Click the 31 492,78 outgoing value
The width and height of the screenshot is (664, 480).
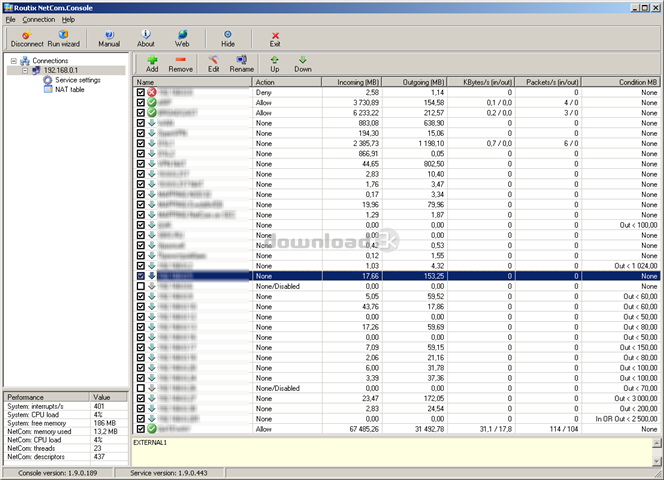tap(429, 429)
